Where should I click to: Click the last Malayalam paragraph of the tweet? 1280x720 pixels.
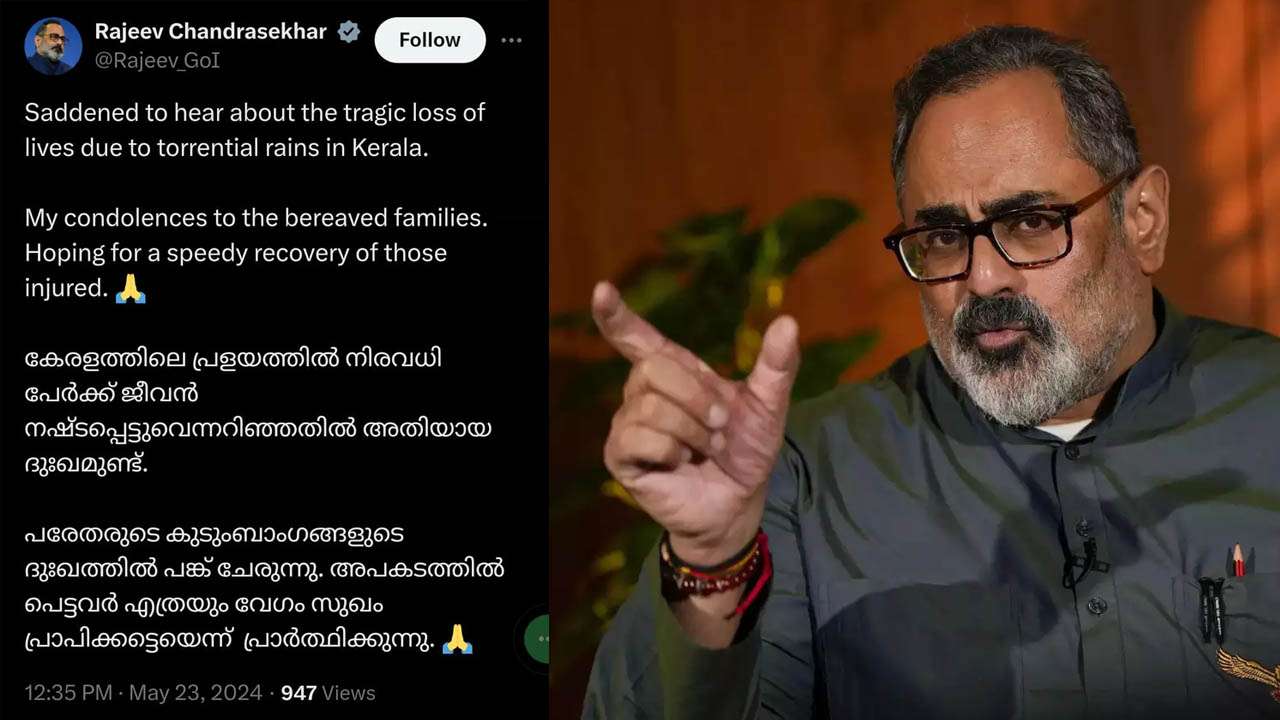(264, 587)
